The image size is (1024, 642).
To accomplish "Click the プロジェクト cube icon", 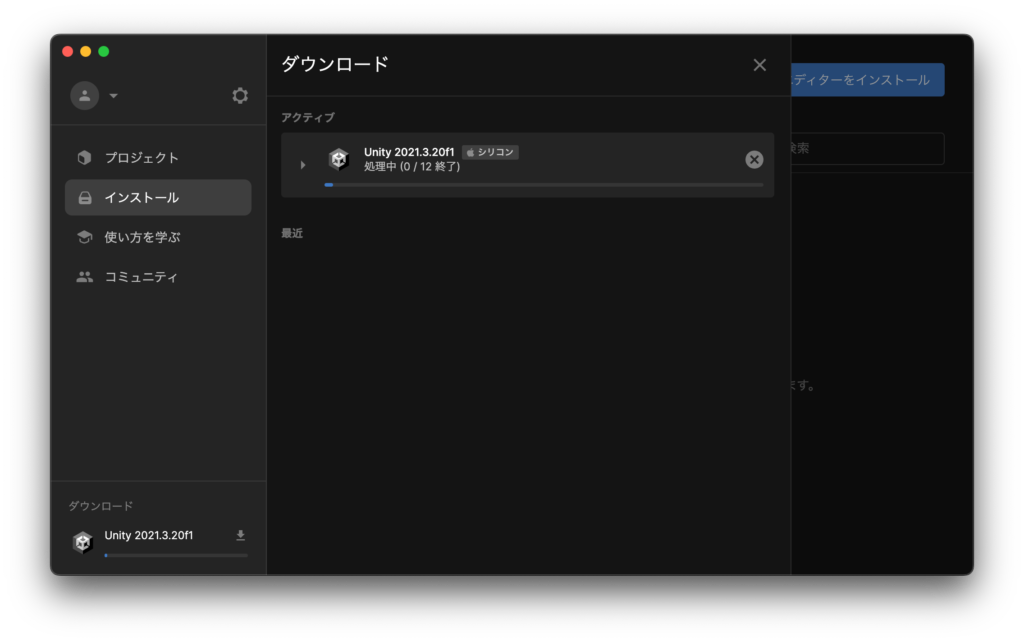I will [x=84, y=157].
